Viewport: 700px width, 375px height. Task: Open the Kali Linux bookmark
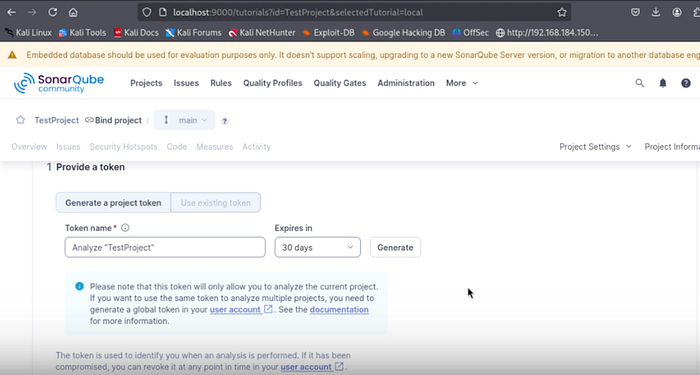click(x=29, y=33)
